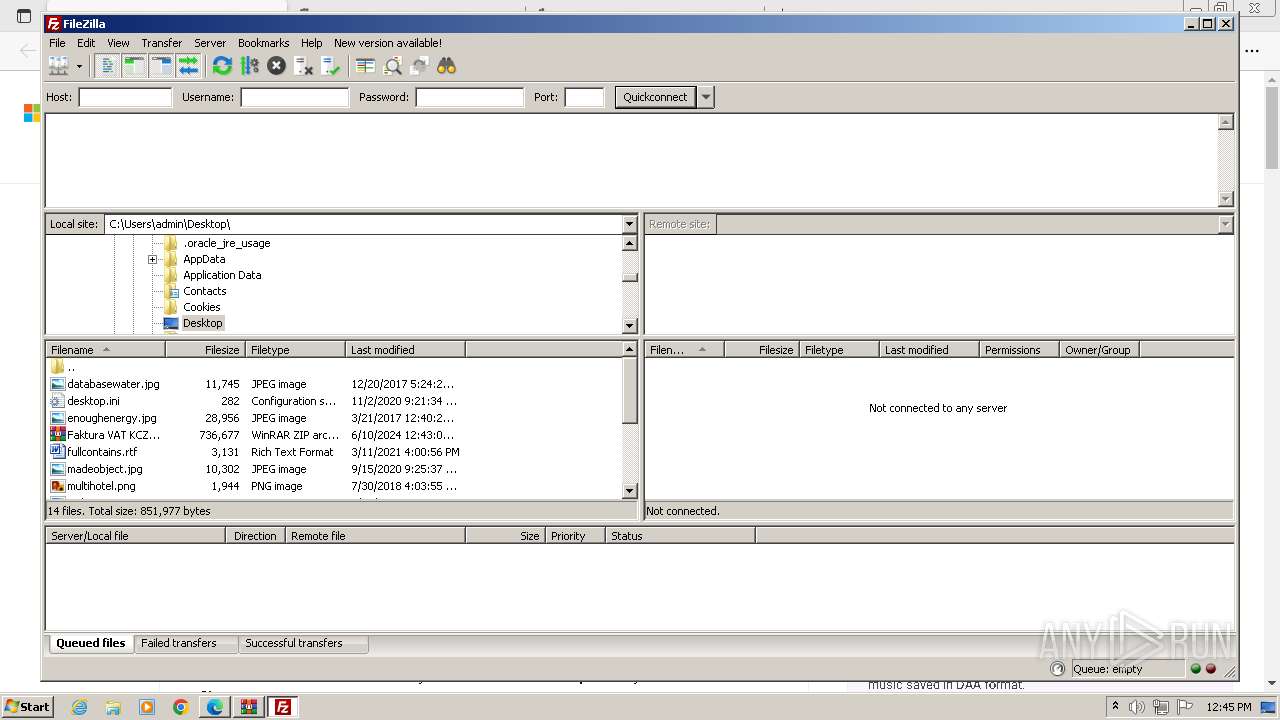Open the Help menu

point(311,43)
